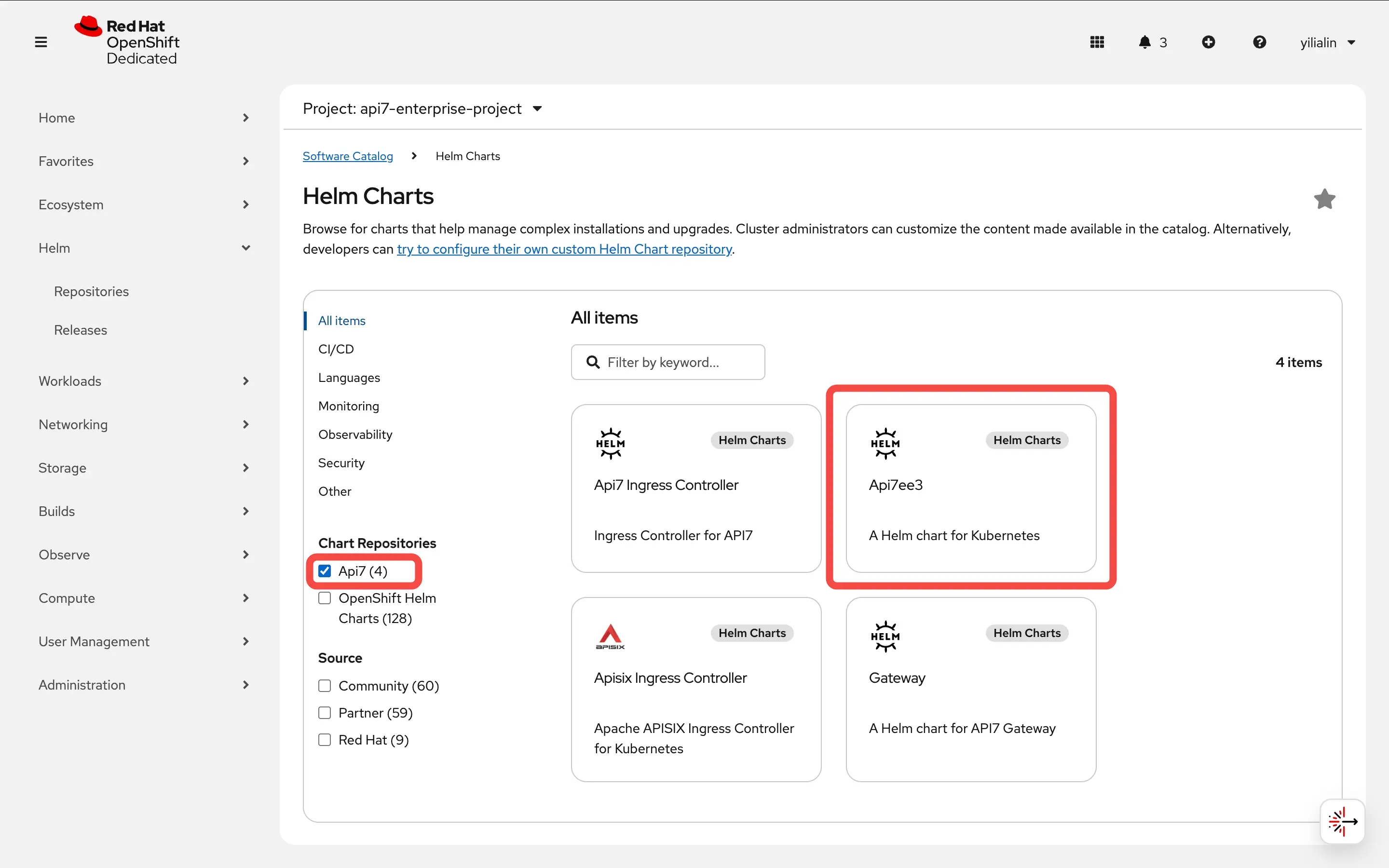Open the application launcher grid icon
Screen dimensions: 1389x868
[x=1097, y=42]
